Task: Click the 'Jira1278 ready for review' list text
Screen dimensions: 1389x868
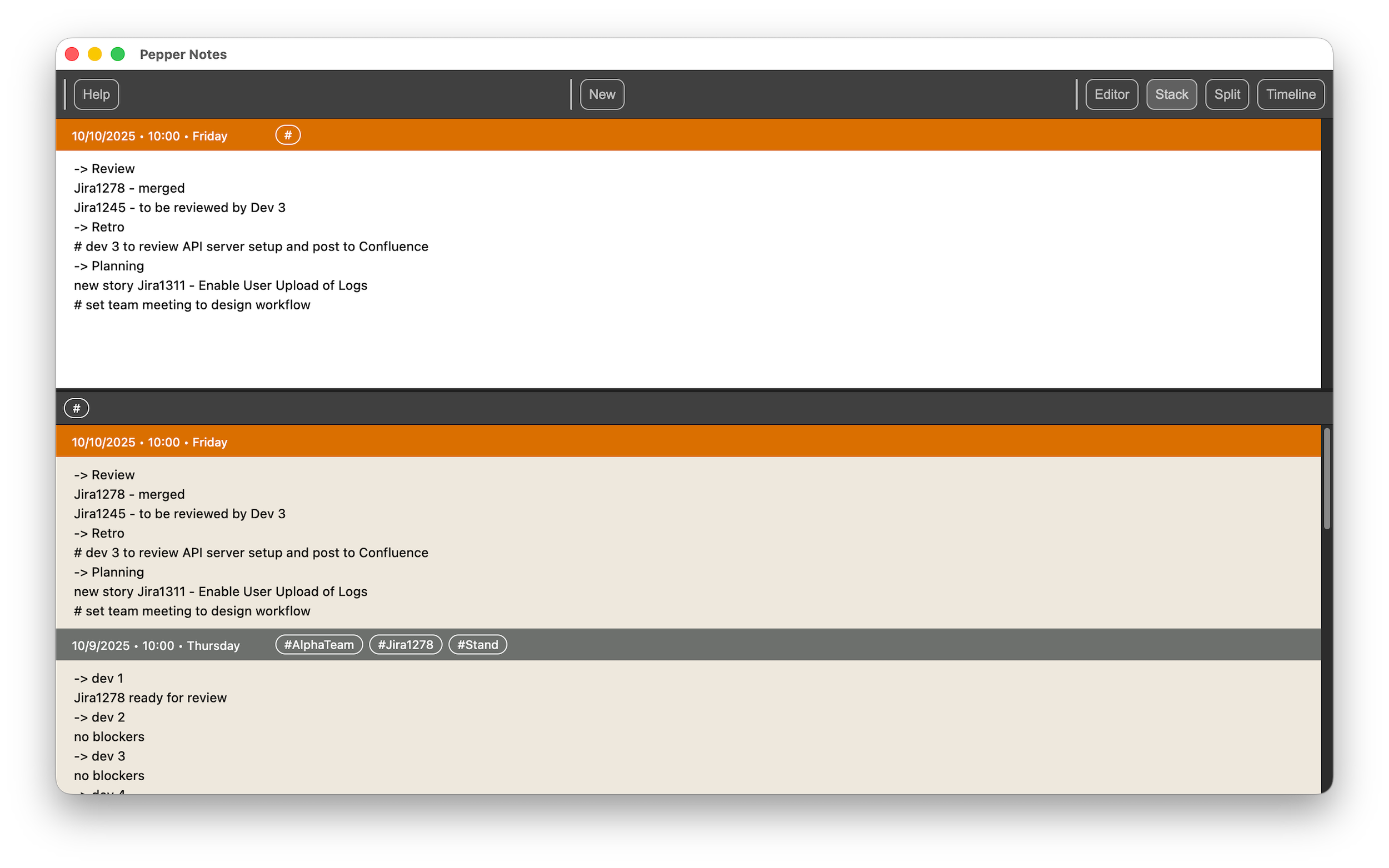Action: (x=150, y=698)
